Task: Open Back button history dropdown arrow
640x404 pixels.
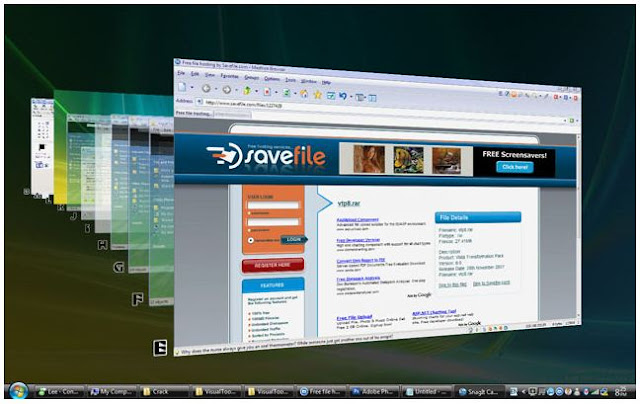Action: point(216,89)
